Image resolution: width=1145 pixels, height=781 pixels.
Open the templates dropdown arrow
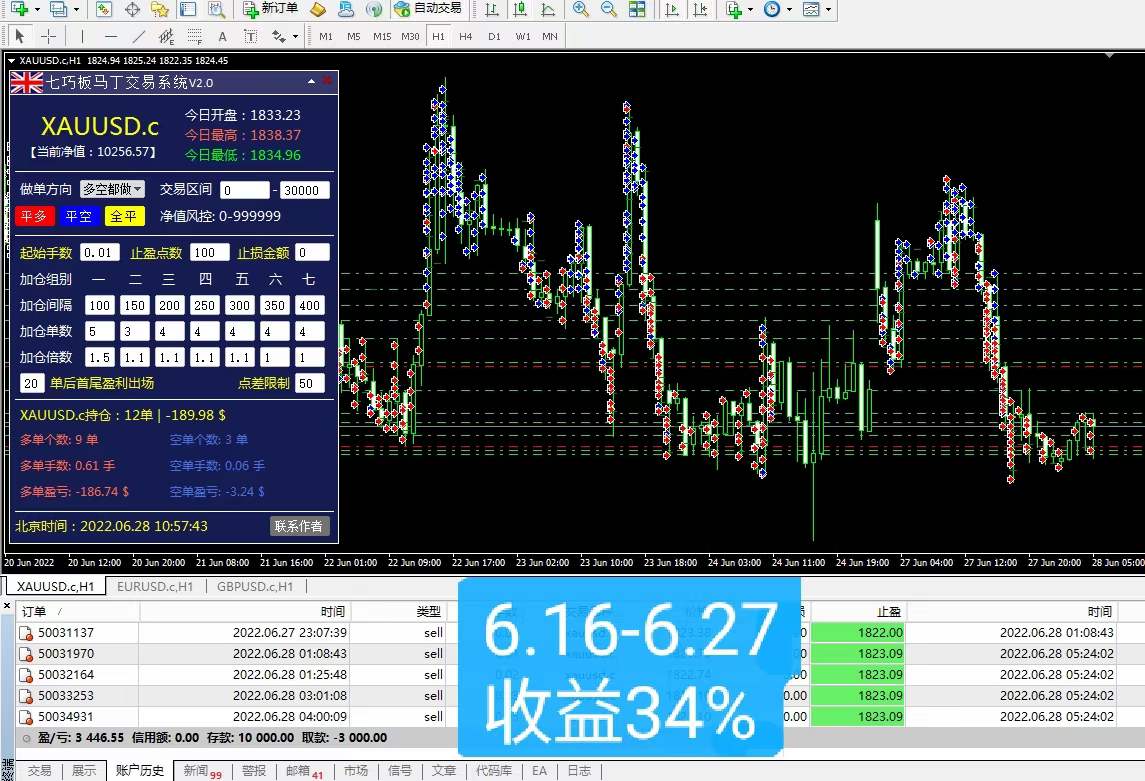[828, 9]
